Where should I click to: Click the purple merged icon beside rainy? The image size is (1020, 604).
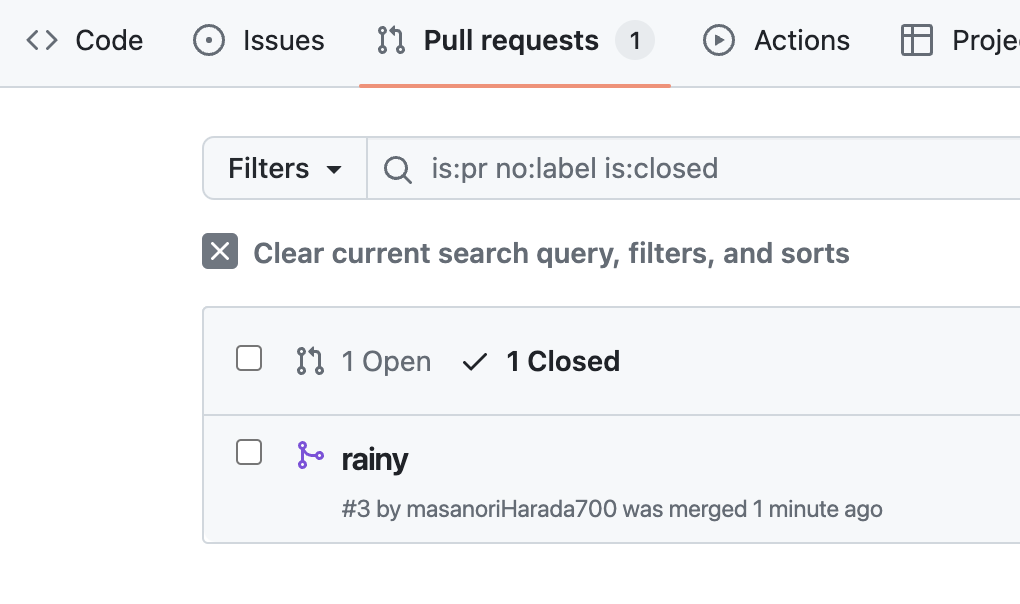tap(310, 455)
